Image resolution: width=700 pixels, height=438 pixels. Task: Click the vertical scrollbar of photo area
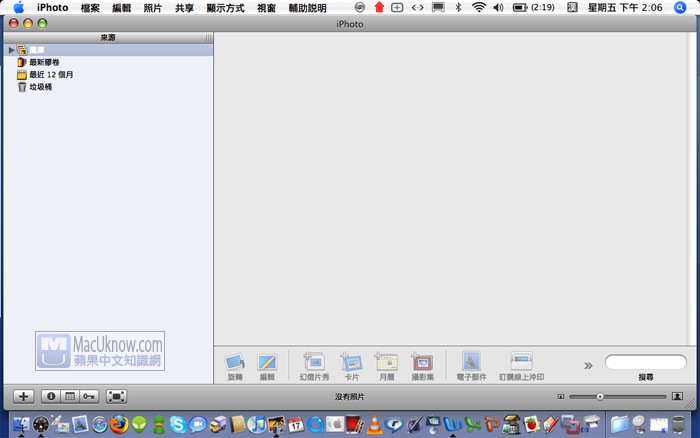(x=692, y=188)
